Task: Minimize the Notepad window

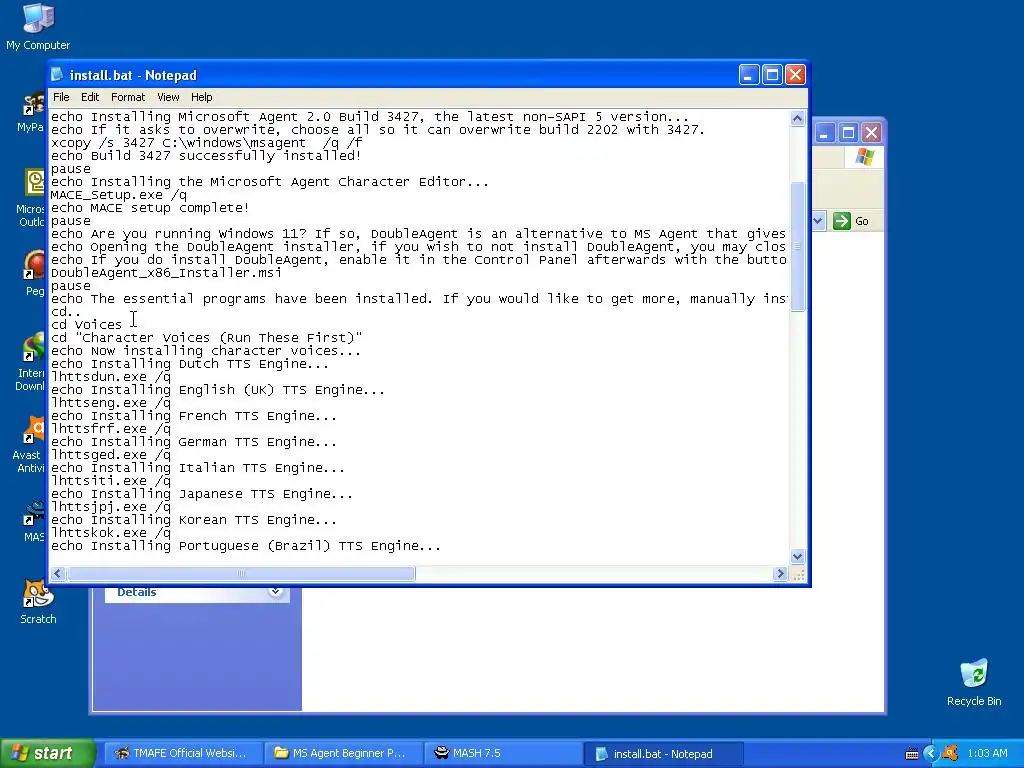Action: pyautogui.click(x=749, y=75)
